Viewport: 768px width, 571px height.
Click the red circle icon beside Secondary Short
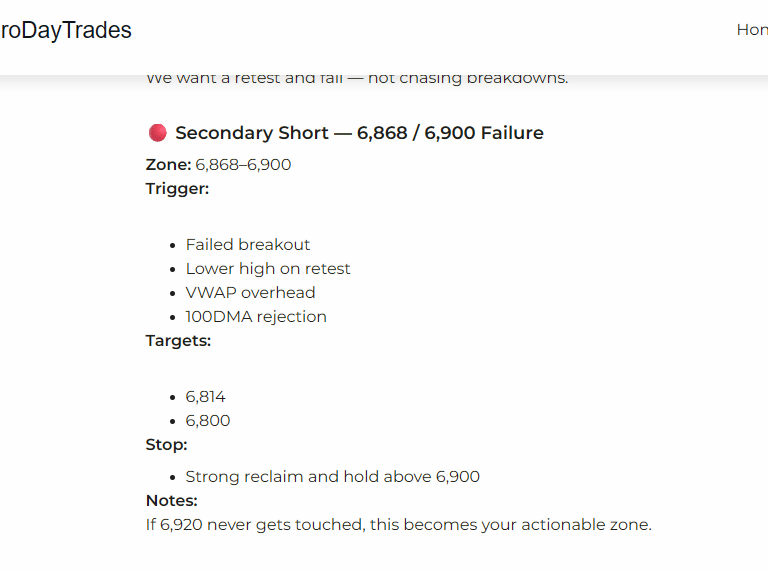(157, 133)
